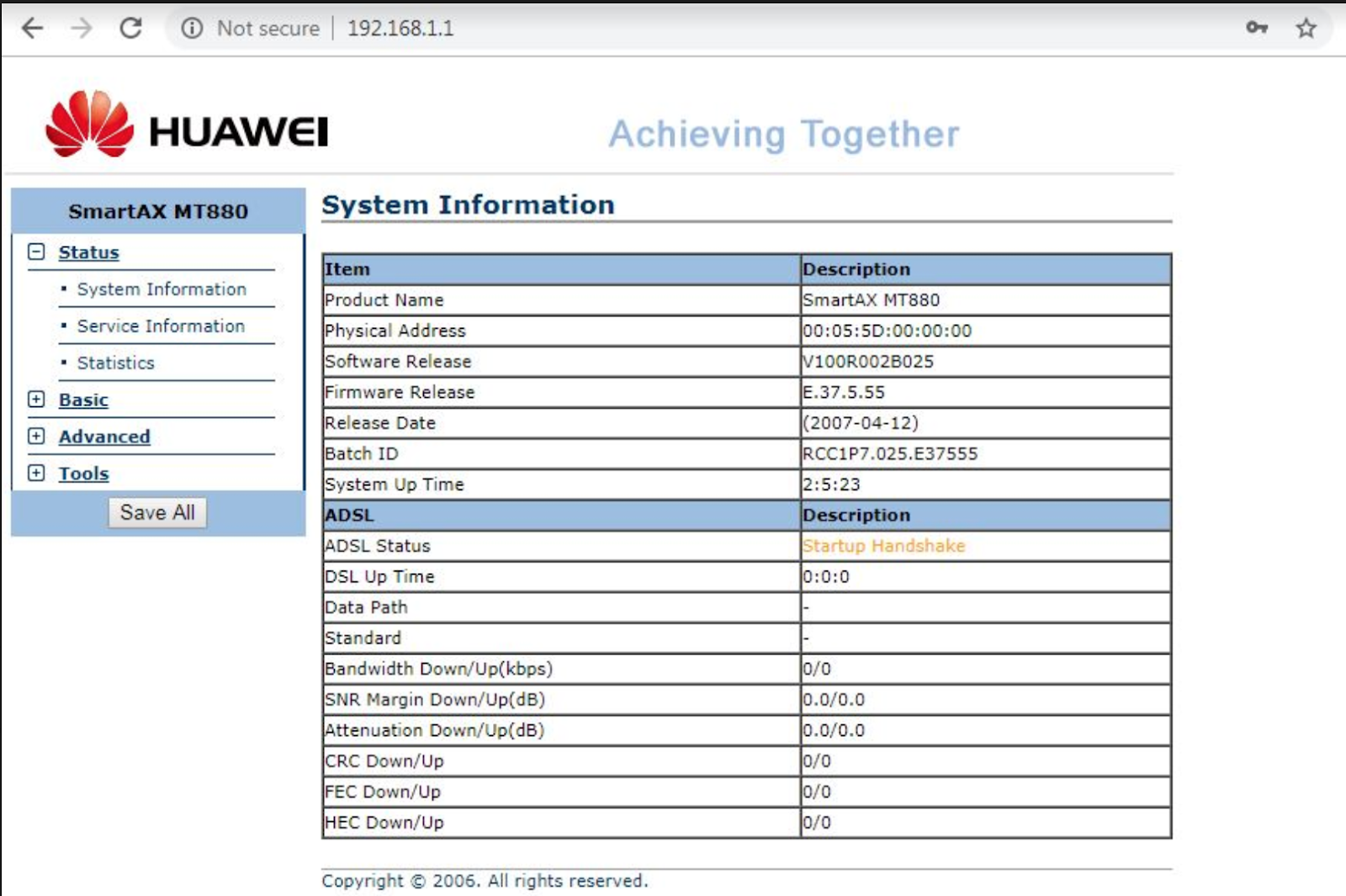Select the Product Name value SmartAX MT880
Screen dimensions: 1346x896
[x=871, y=300]
